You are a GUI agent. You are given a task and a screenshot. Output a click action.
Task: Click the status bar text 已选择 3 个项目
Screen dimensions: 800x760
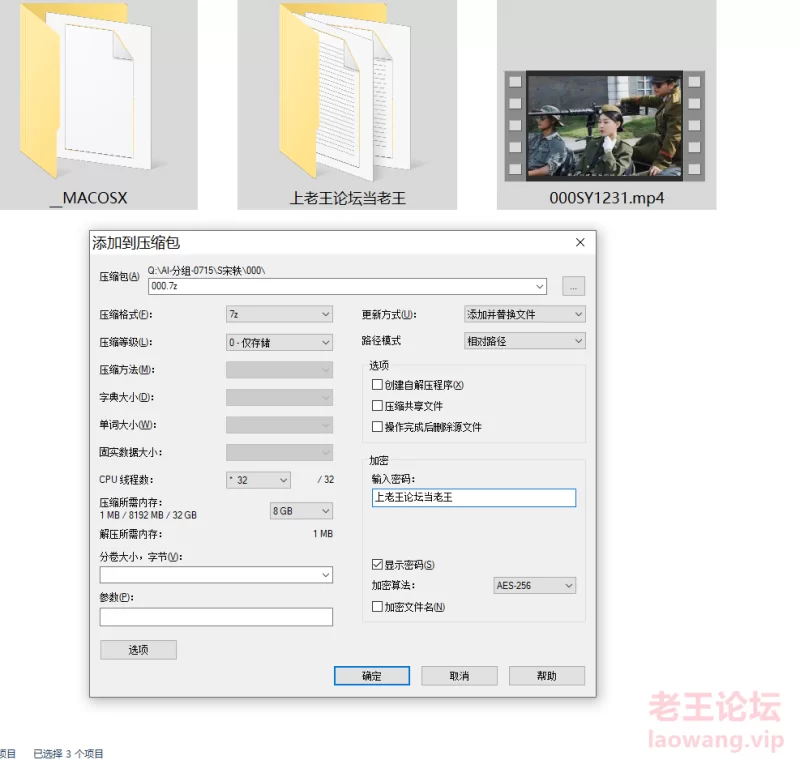click(68, 753)
